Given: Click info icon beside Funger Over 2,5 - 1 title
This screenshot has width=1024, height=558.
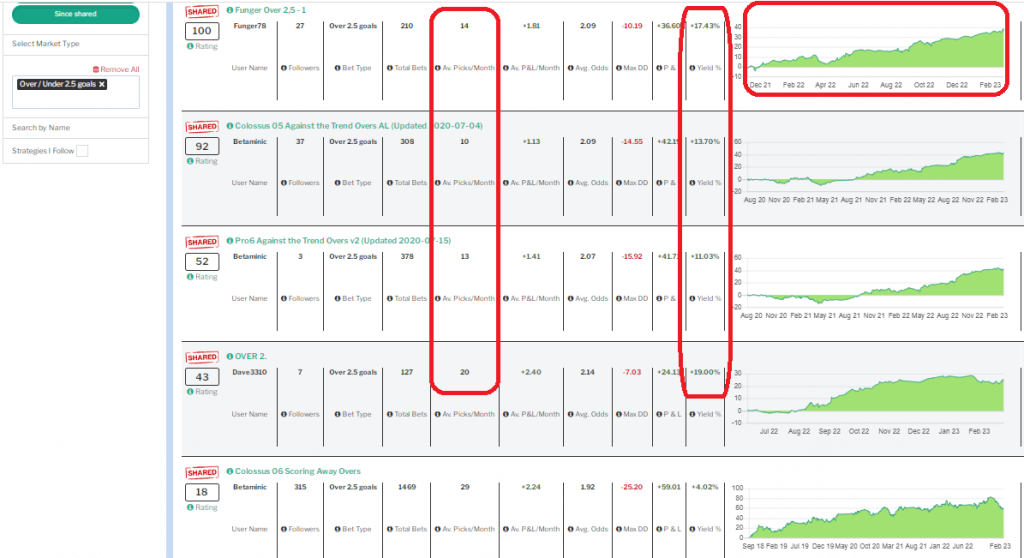Looking at the screenshot, I should tap(230, 12).
